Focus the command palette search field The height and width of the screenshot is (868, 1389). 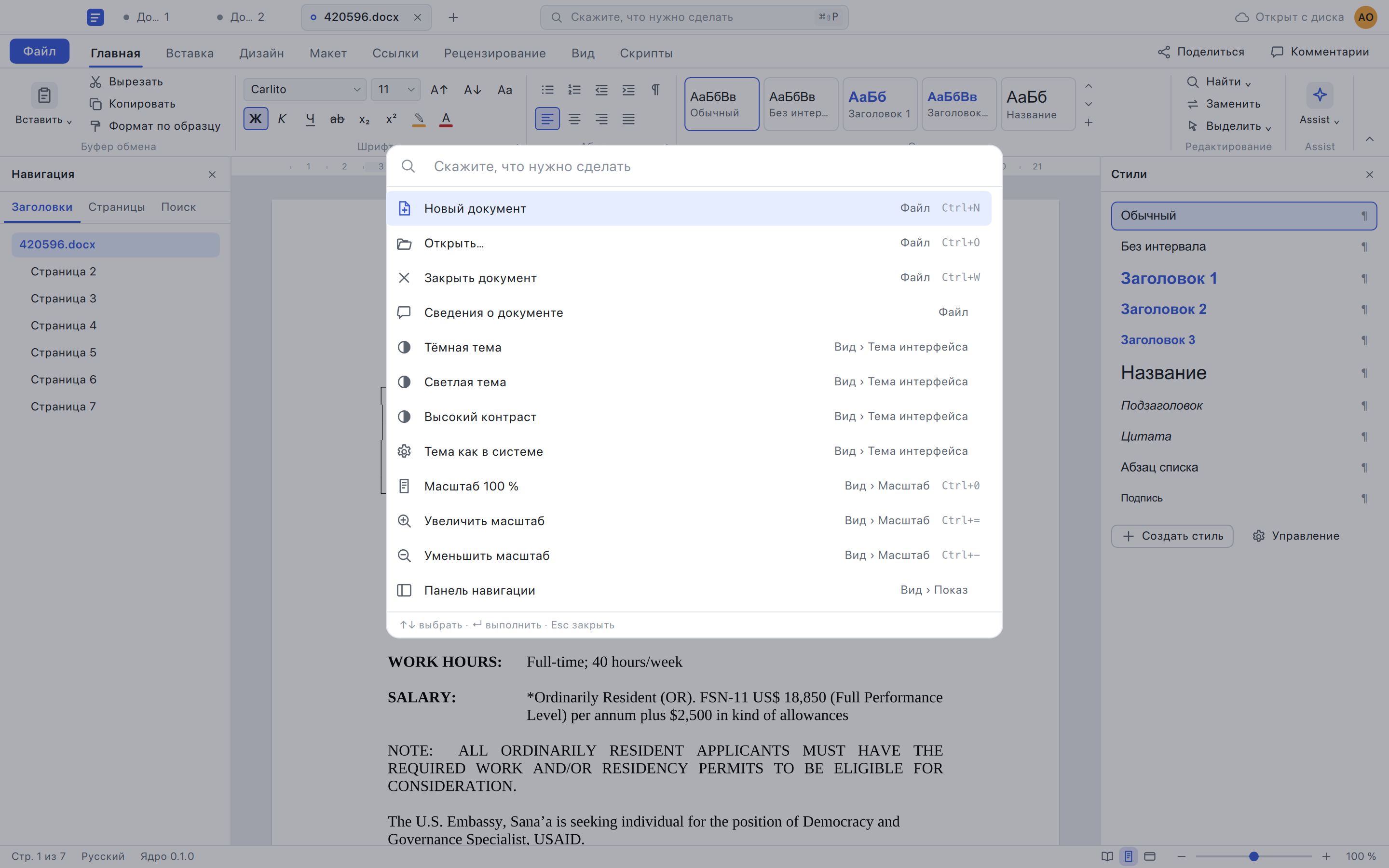click(694, 166)
